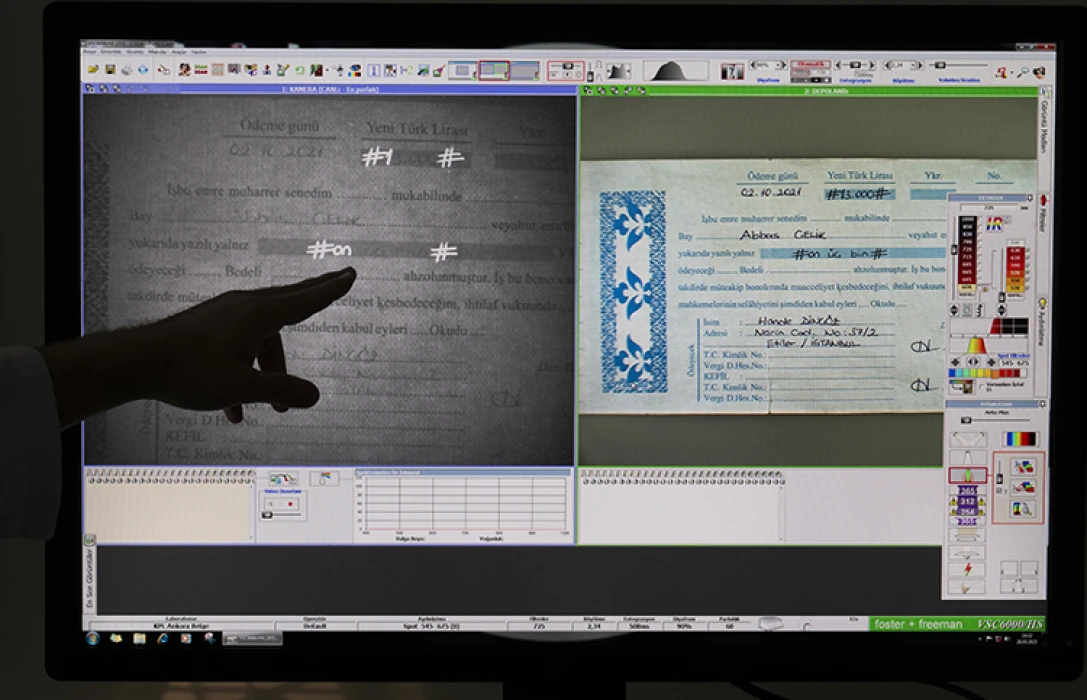The height and width of the screenshot is (700, 1087).
Task: Click the printer icon in toolbar
Action: [127, 70]
